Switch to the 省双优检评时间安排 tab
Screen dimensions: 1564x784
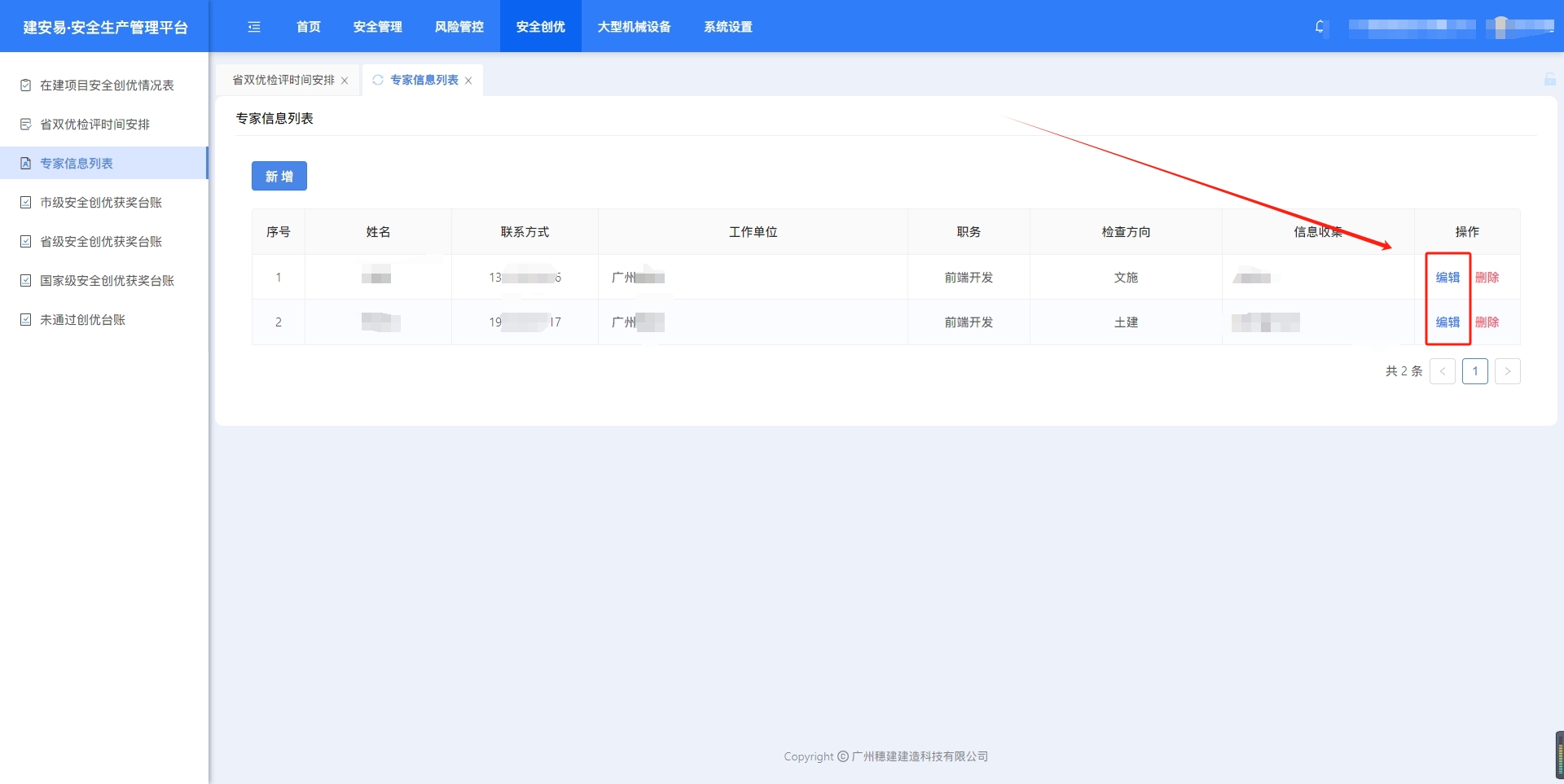coord(283,80)
